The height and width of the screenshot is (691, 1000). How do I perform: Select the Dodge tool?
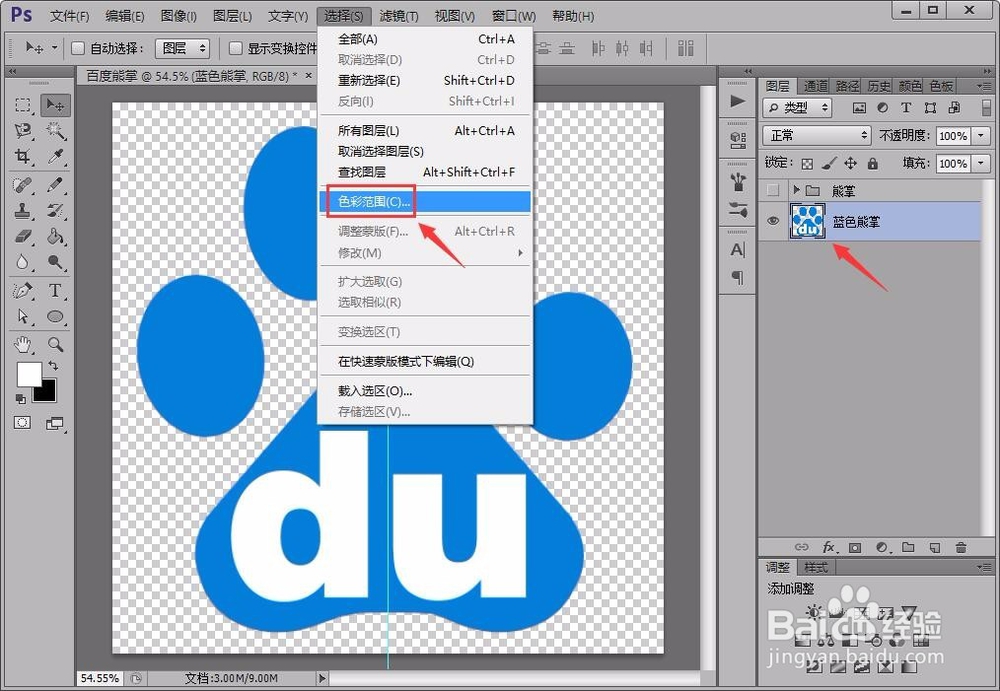pos(55,262)
